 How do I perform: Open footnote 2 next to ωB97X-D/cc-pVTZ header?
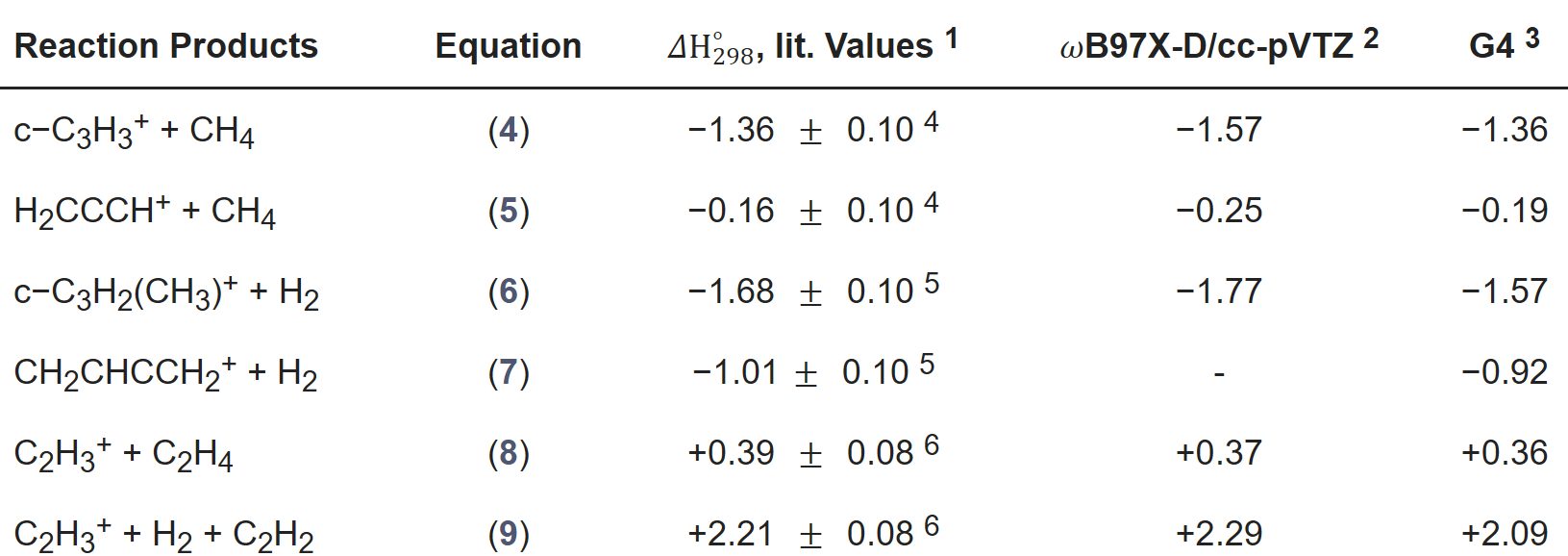click(1371, 38)
